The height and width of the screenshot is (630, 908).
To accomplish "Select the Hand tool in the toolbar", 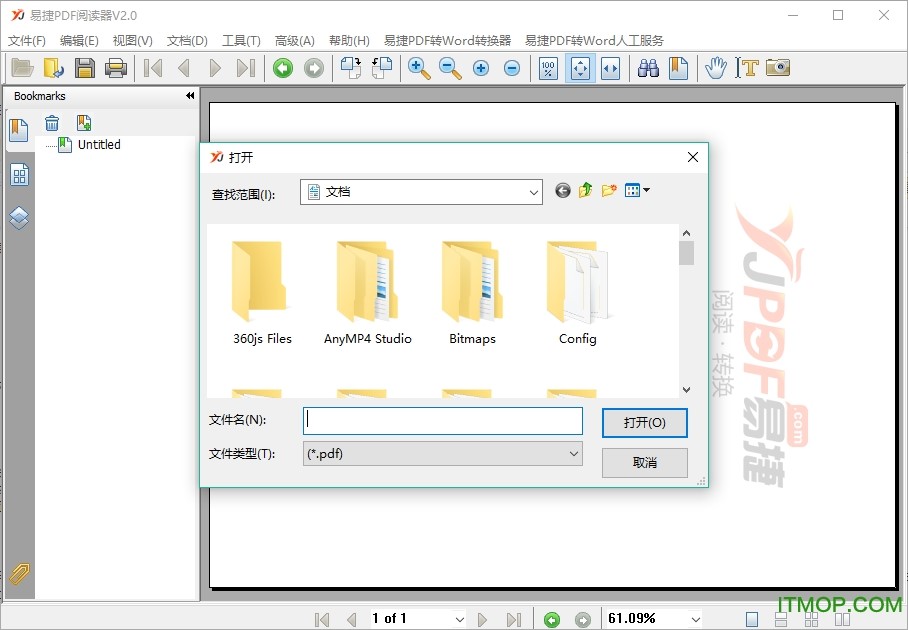I will 716,68.
